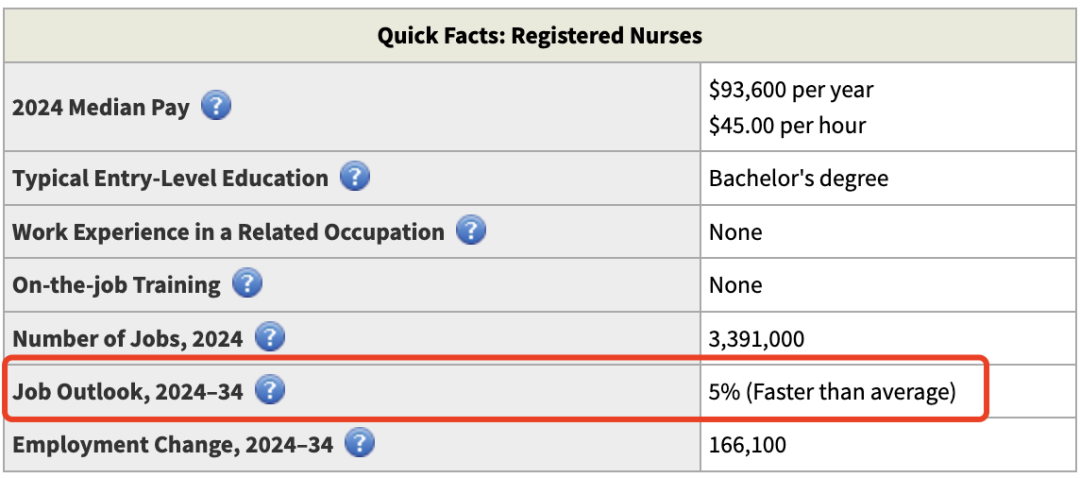Image resolution: width=1080 pixels, height=478 pixels.
Task: Open help for Typical Entry-Level Education
Action: point(354,178)
